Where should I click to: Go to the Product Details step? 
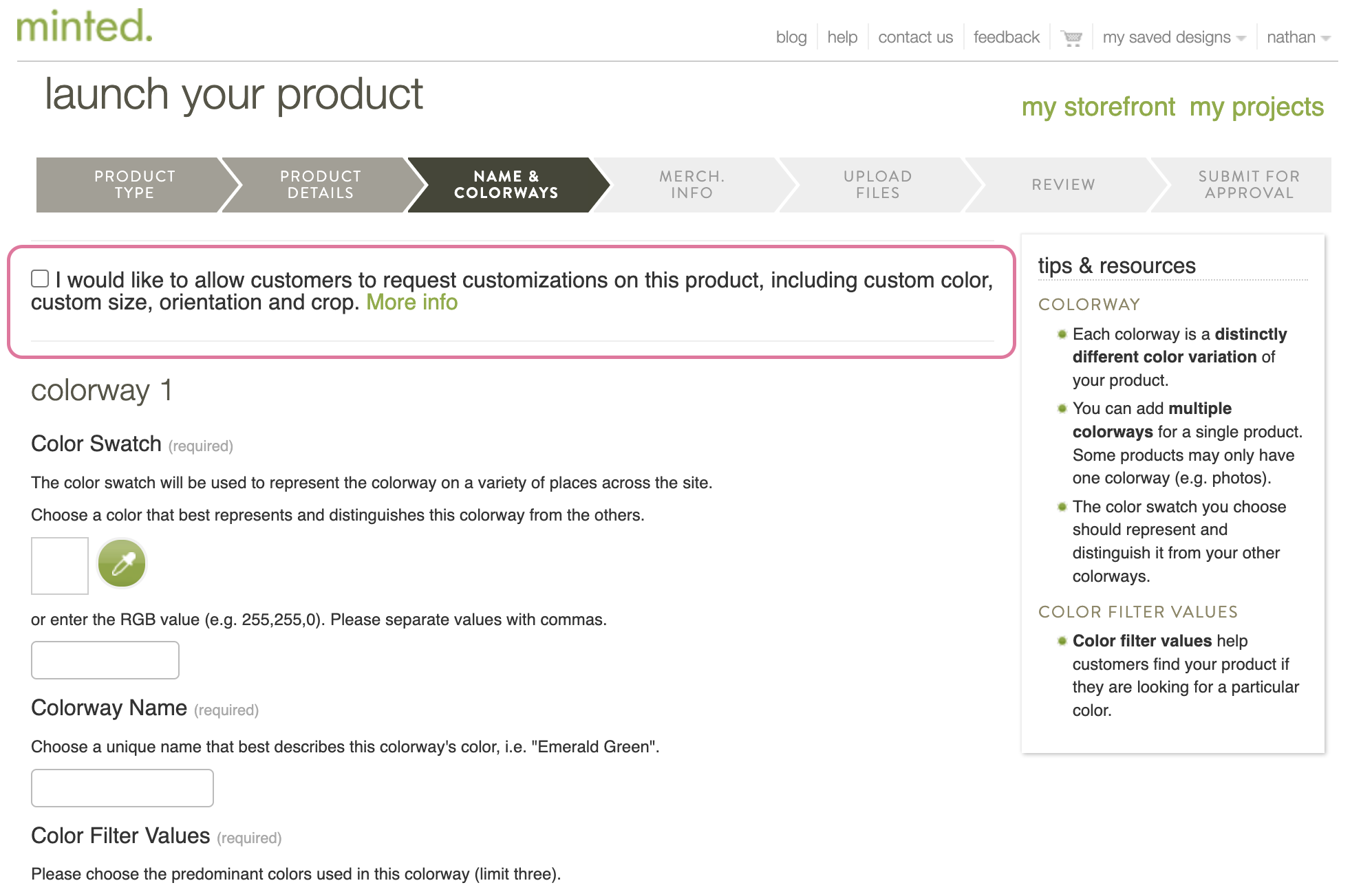click(x=320, y=184)
